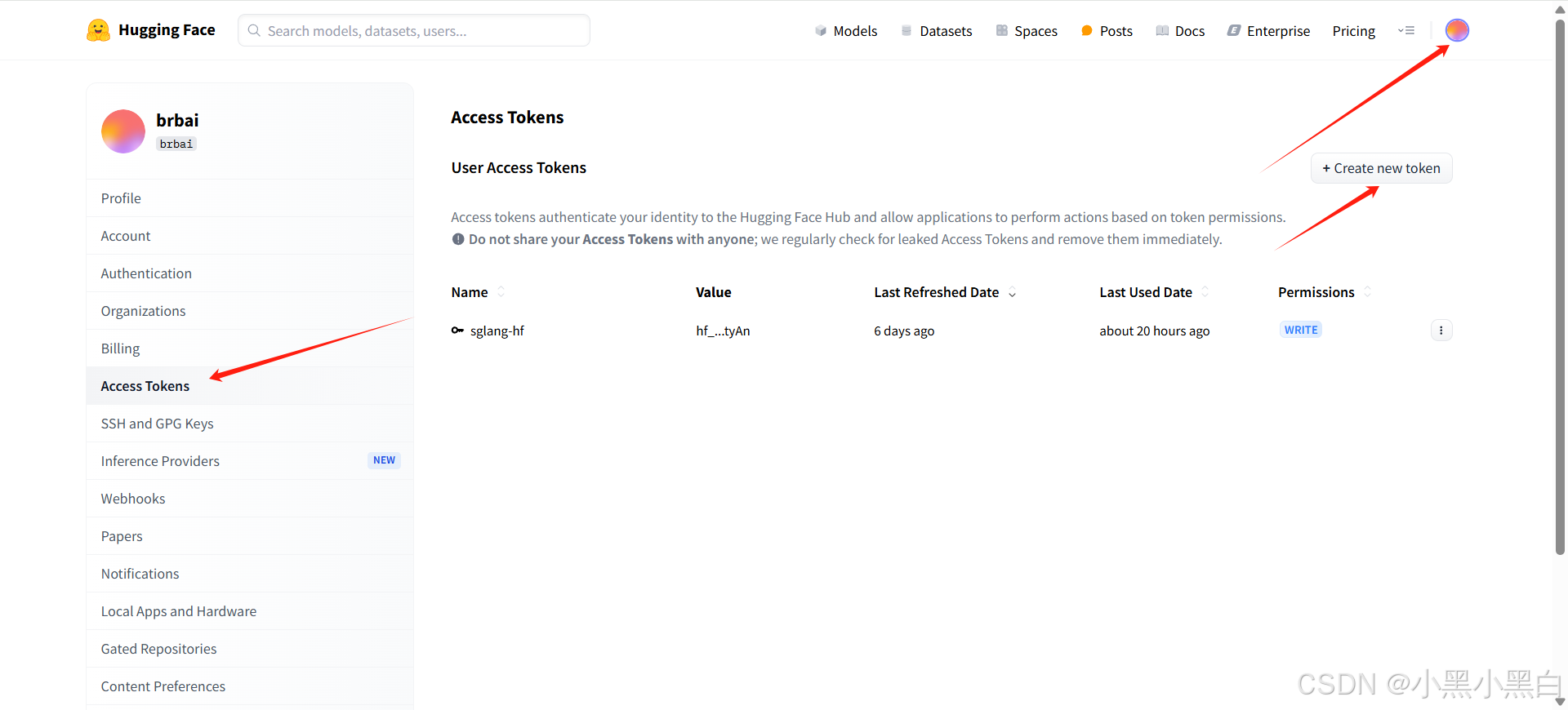The width and height of the screenshot is (1568, 710).
Task: Open the sglang-hf token options menu
Action: point(1441,331)
